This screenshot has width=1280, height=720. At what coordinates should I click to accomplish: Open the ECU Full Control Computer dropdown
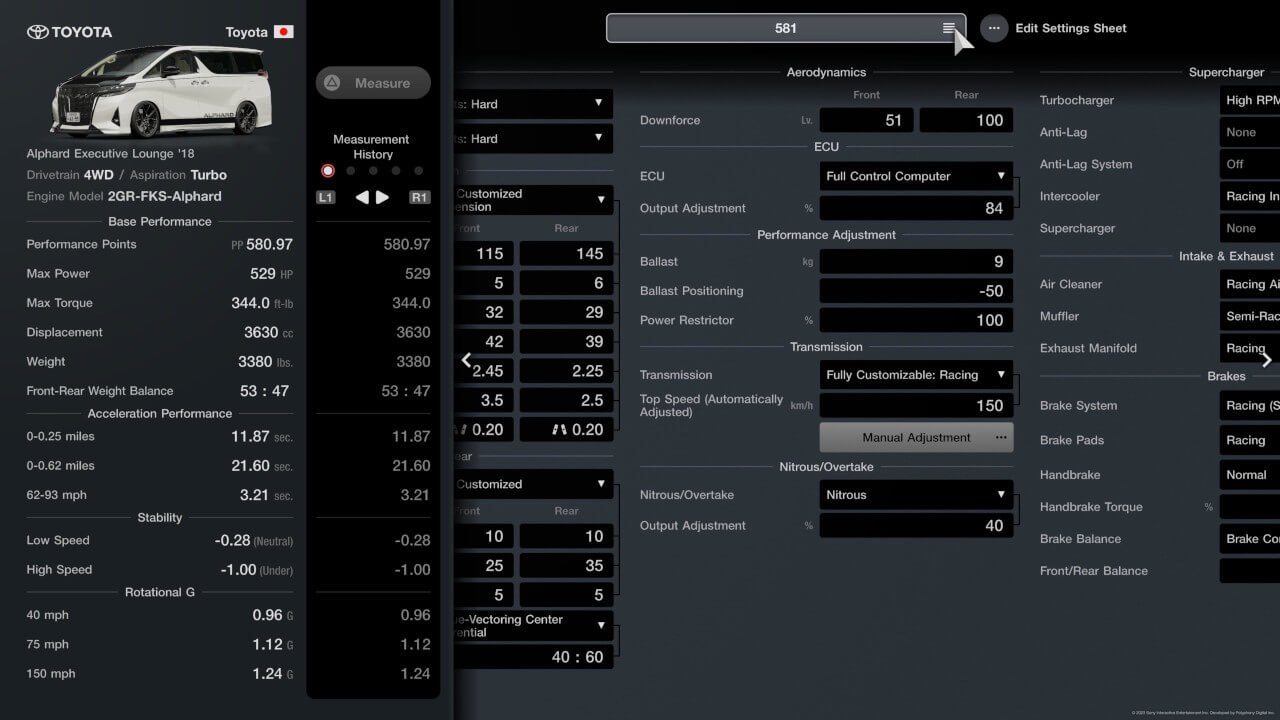point(916,176)
